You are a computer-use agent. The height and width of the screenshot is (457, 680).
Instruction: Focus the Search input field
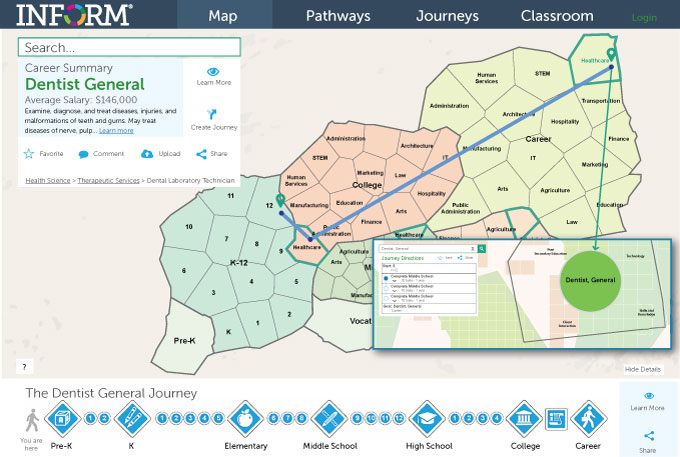click(x=129, y=47)
